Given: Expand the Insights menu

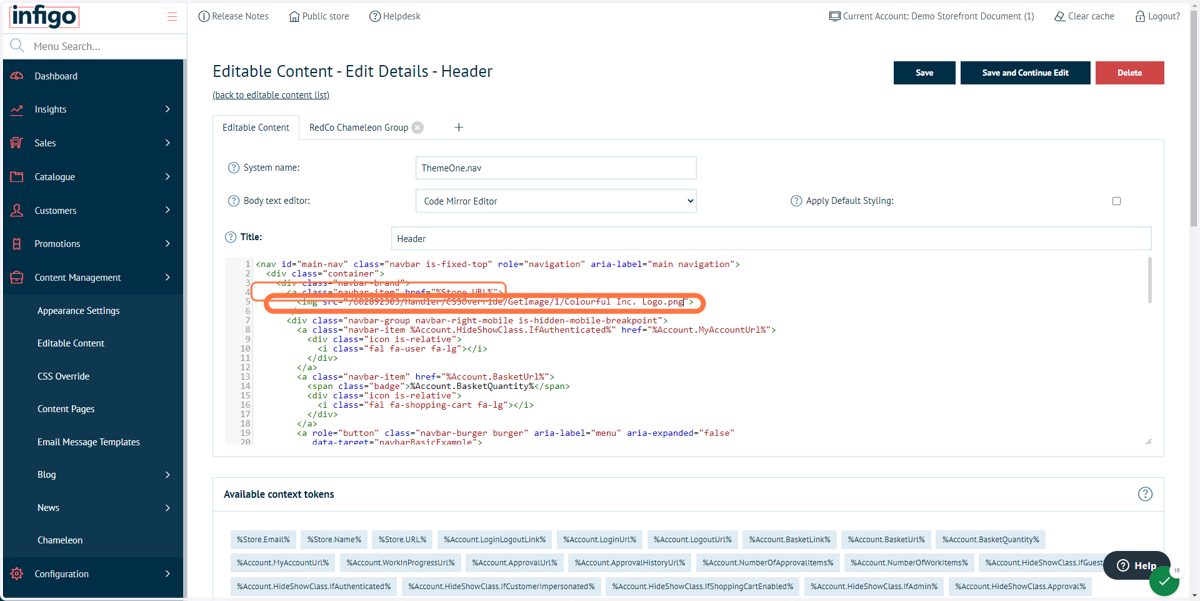Looking at the screenshot, I should click(167, 109).
